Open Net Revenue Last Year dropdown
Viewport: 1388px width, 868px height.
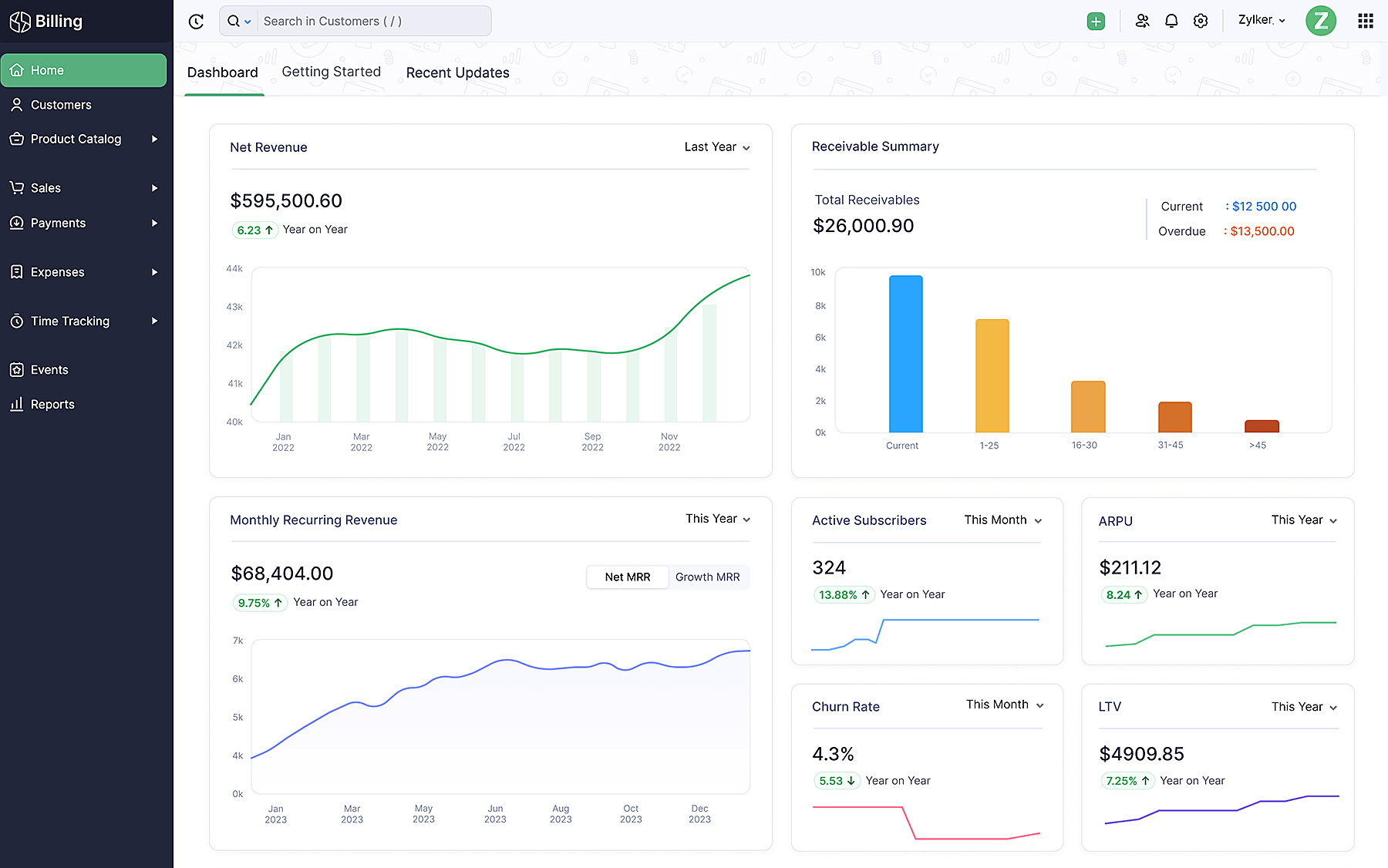[716, 147]
